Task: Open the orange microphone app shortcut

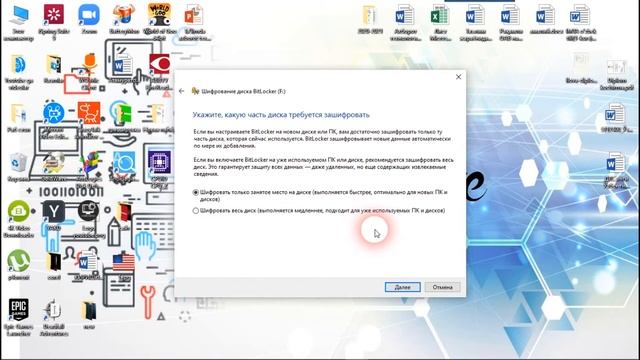Action: click(89, 64)
